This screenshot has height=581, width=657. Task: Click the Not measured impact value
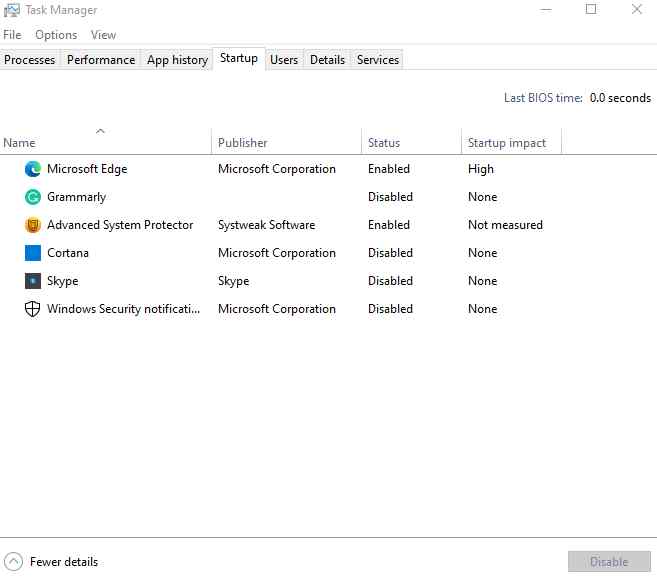[x=505, y=225]
